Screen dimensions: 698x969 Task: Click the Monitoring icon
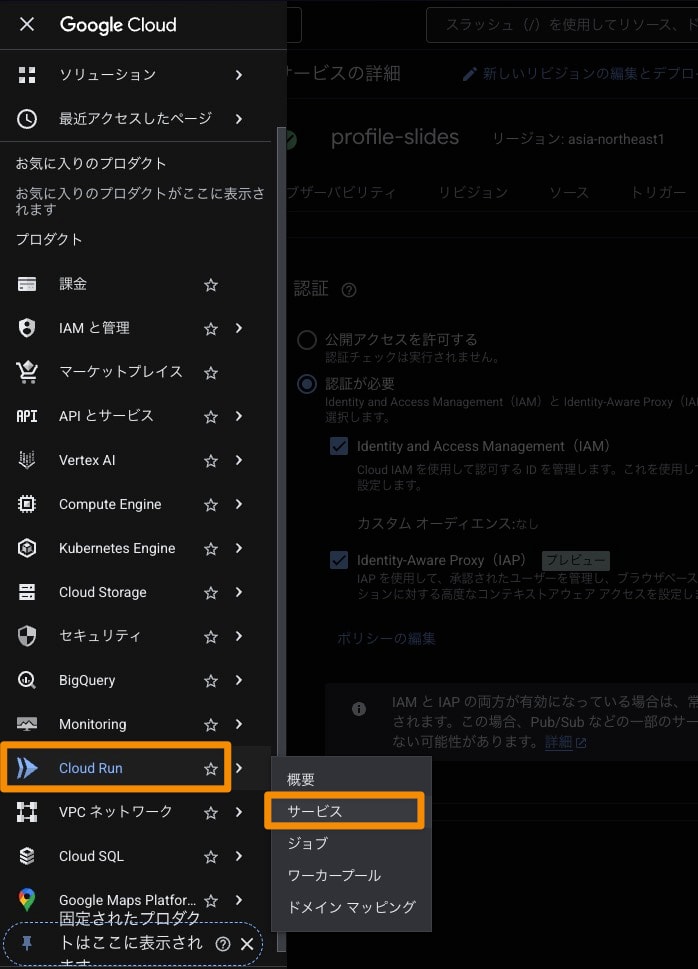click(27, 724)
